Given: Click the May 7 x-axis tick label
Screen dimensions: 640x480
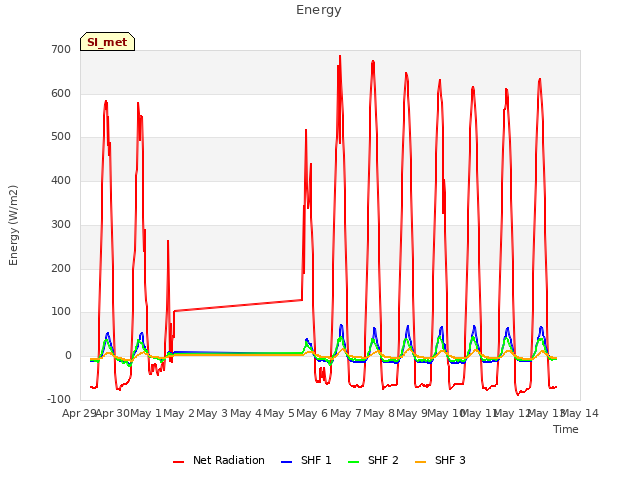Looking at the screenshot, I should click(346, 413).
